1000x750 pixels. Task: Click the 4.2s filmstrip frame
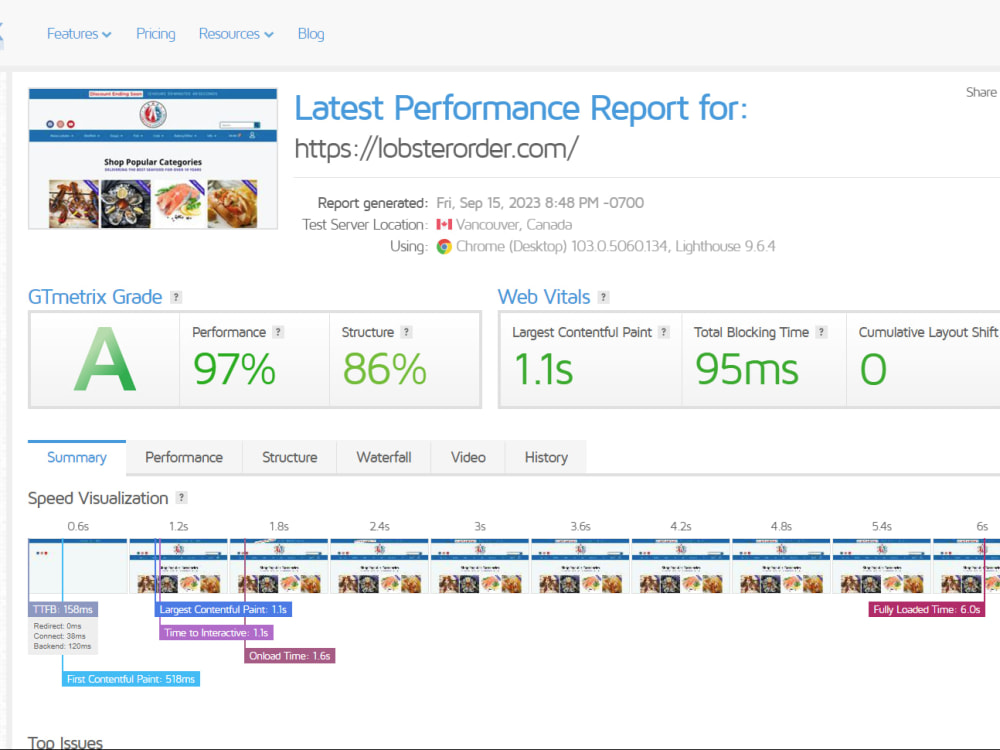[x=680, y=566]
